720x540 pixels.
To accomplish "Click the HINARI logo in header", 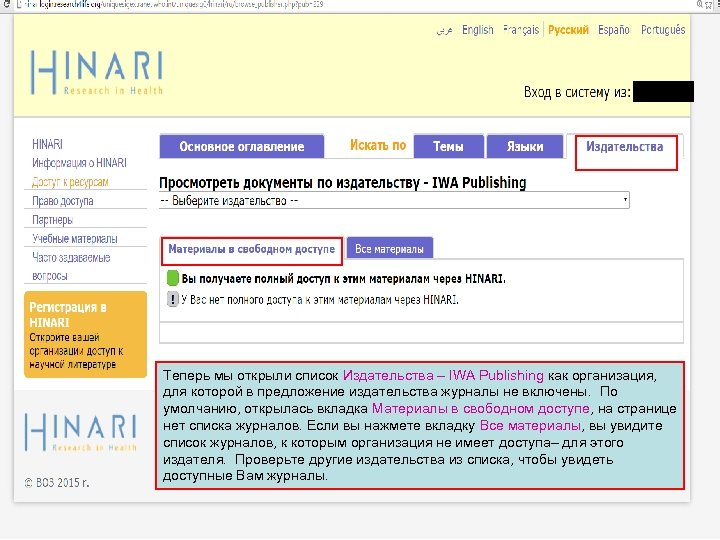I will click(96, 73).
